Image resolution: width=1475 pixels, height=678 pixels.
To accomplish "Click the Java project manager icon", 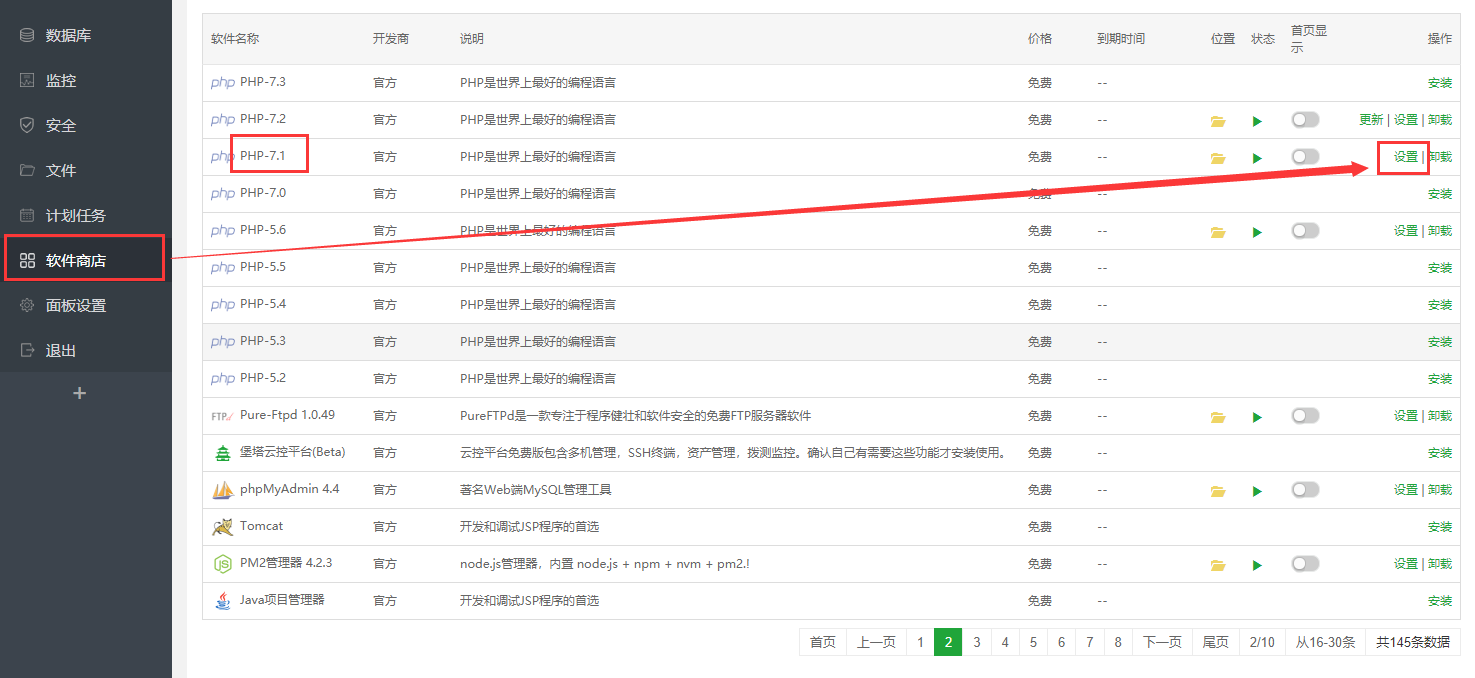I will pyautogui.click(x=222, y=601).
